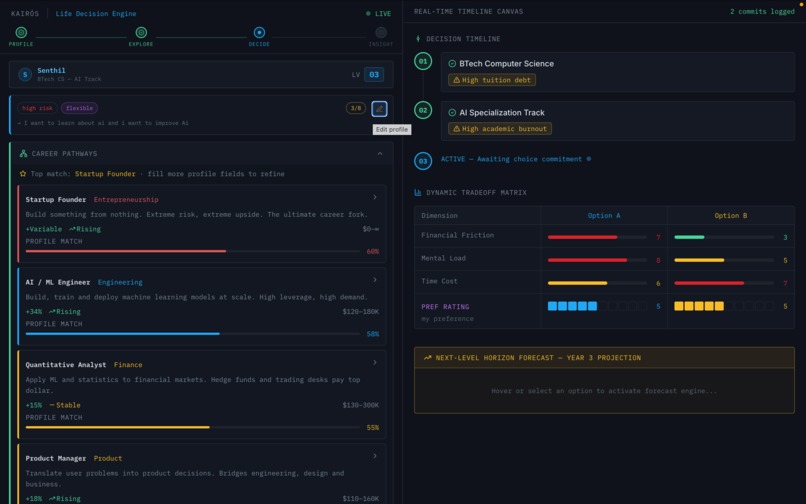The width and height of the screenshot is (806, 504).
Task: Open the BTech Computer Science timeline entry
Action: [617, 72]
